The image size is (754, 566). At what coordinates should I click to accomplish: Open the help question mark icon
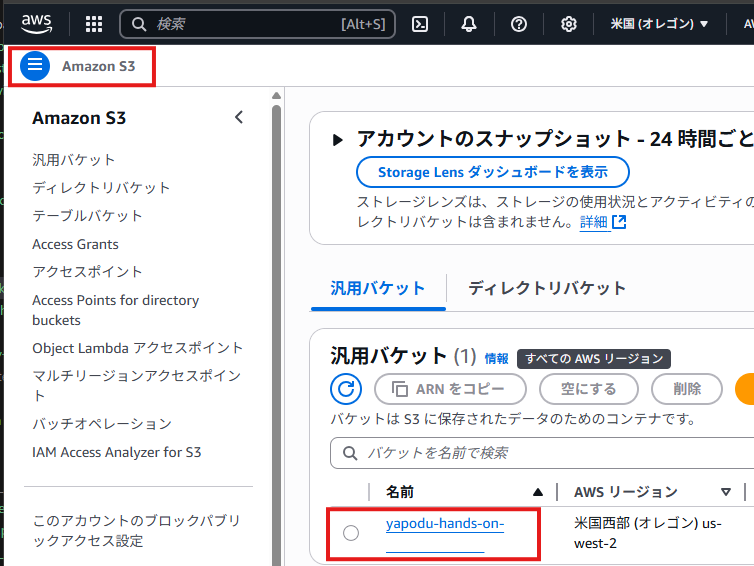(519, 24)
